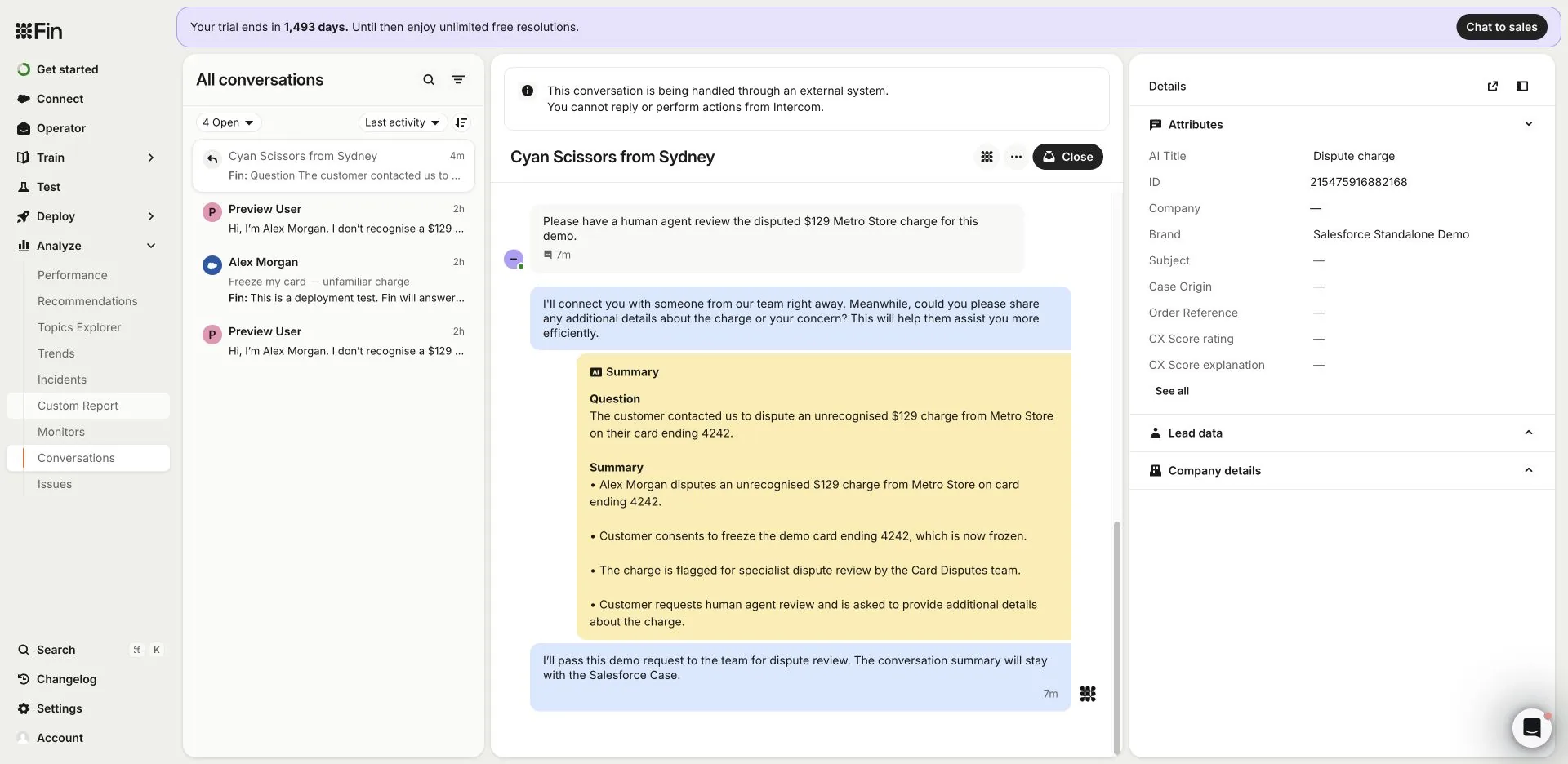This screenshot has height=764, width=1568.
Task: Click See all attributes link
Action: coord(1172,391)
